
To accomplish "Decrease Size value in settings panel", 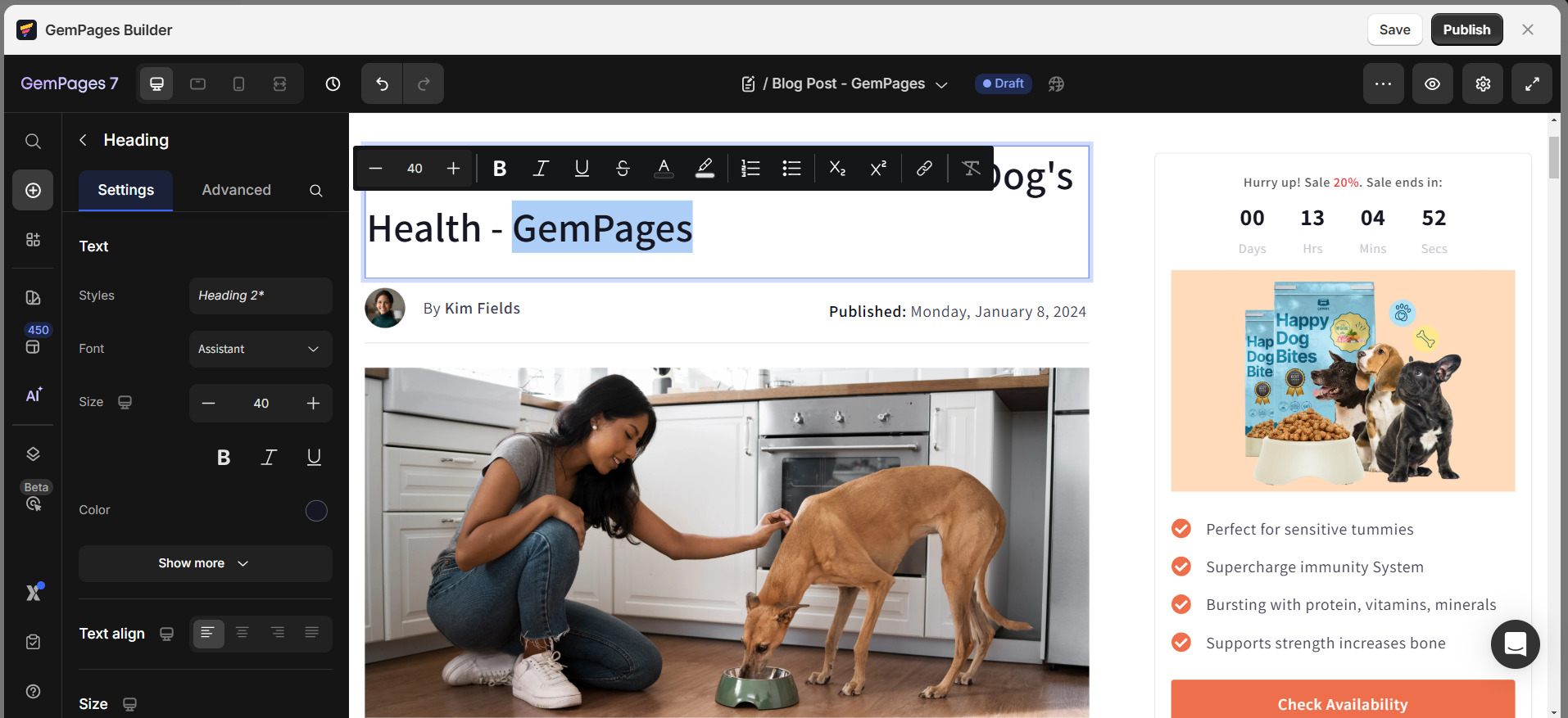I will [208, 404].
